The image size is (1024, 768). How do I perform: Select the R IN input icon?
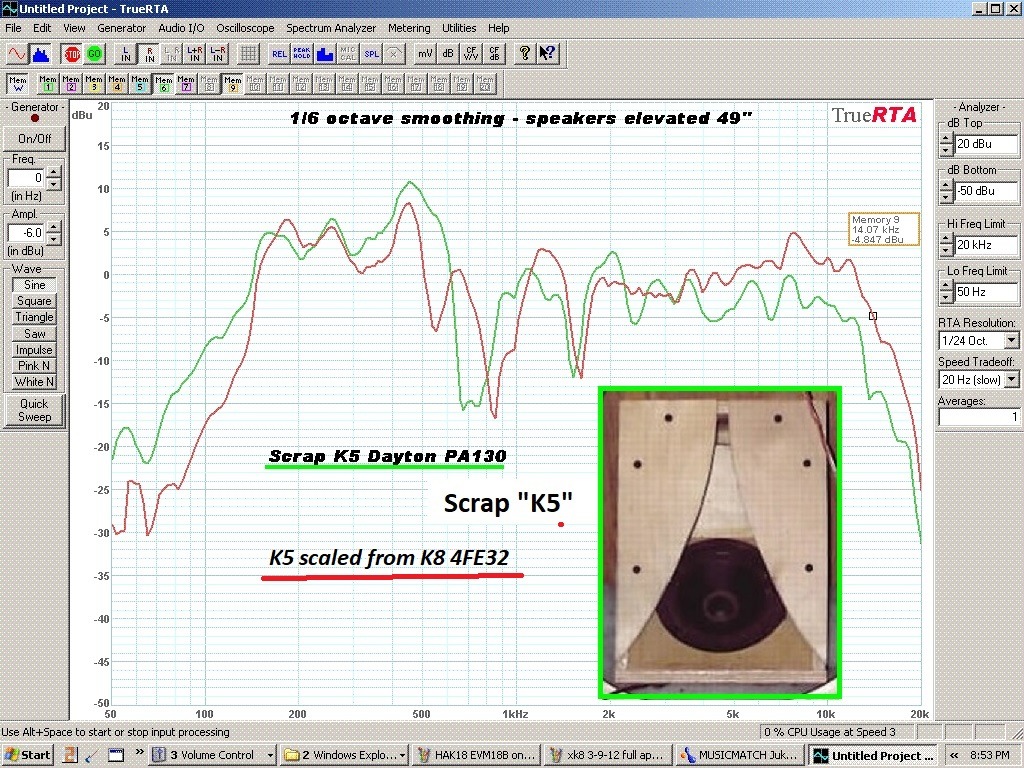pos(149,54)
